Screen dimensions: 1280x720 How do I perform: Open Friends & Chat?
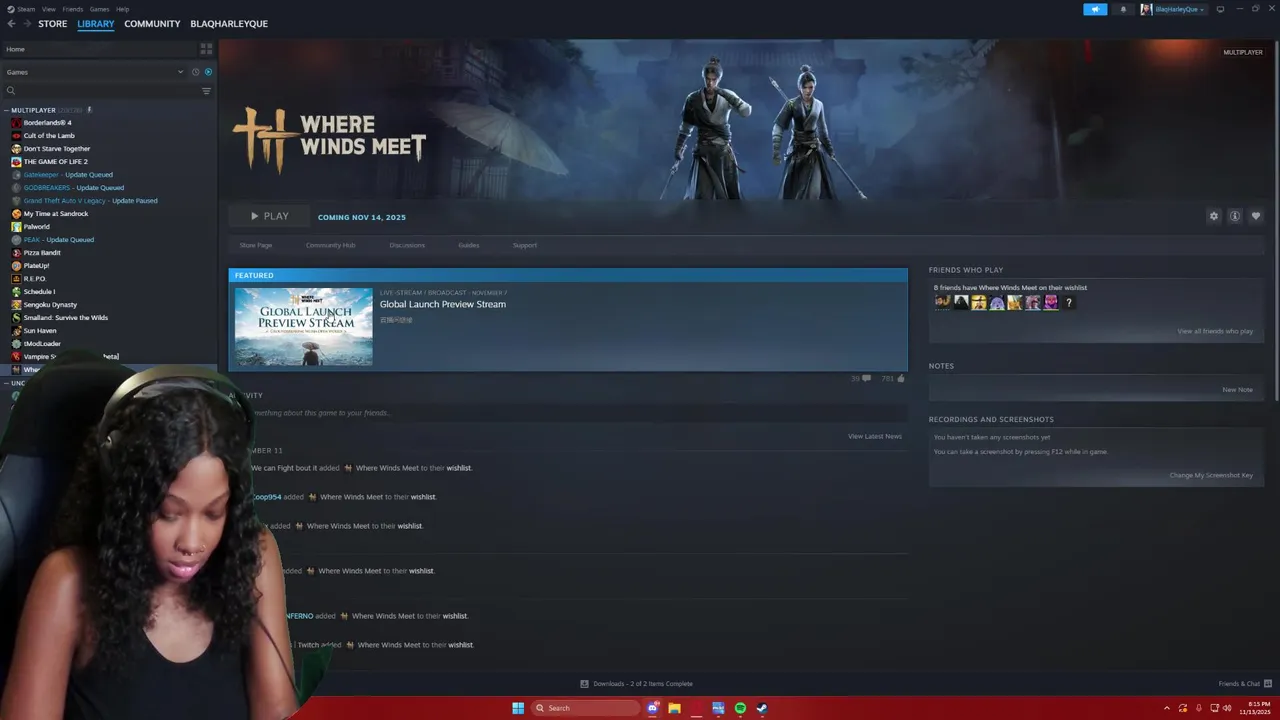[x=1244, y=684]
